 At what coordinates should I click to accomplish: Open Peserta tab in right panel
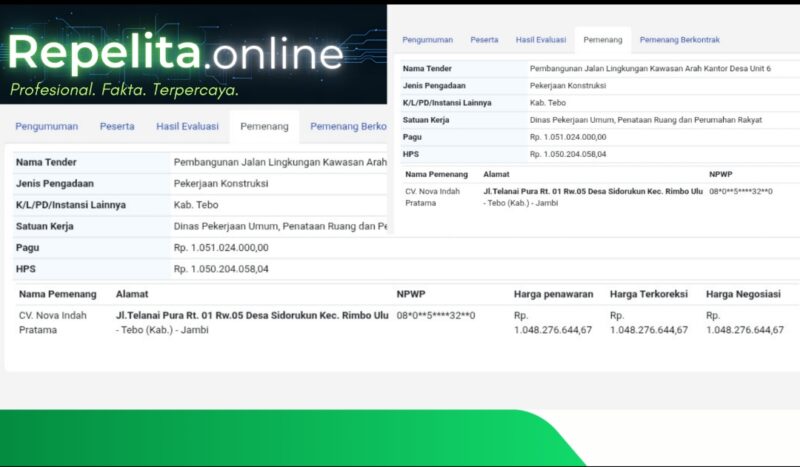point(484,40)
